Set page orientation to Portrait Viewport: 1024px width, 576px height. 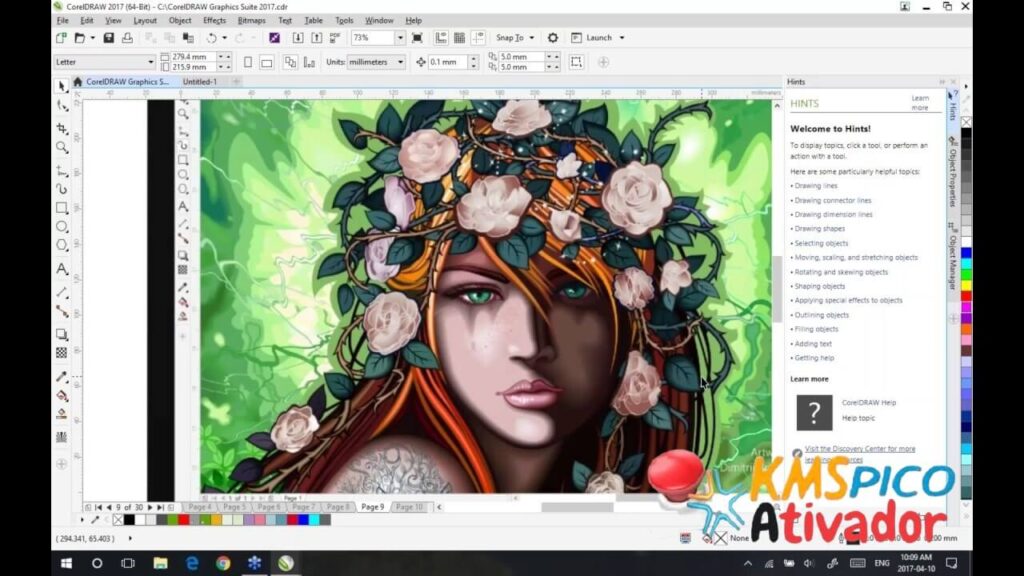(248, 62)
